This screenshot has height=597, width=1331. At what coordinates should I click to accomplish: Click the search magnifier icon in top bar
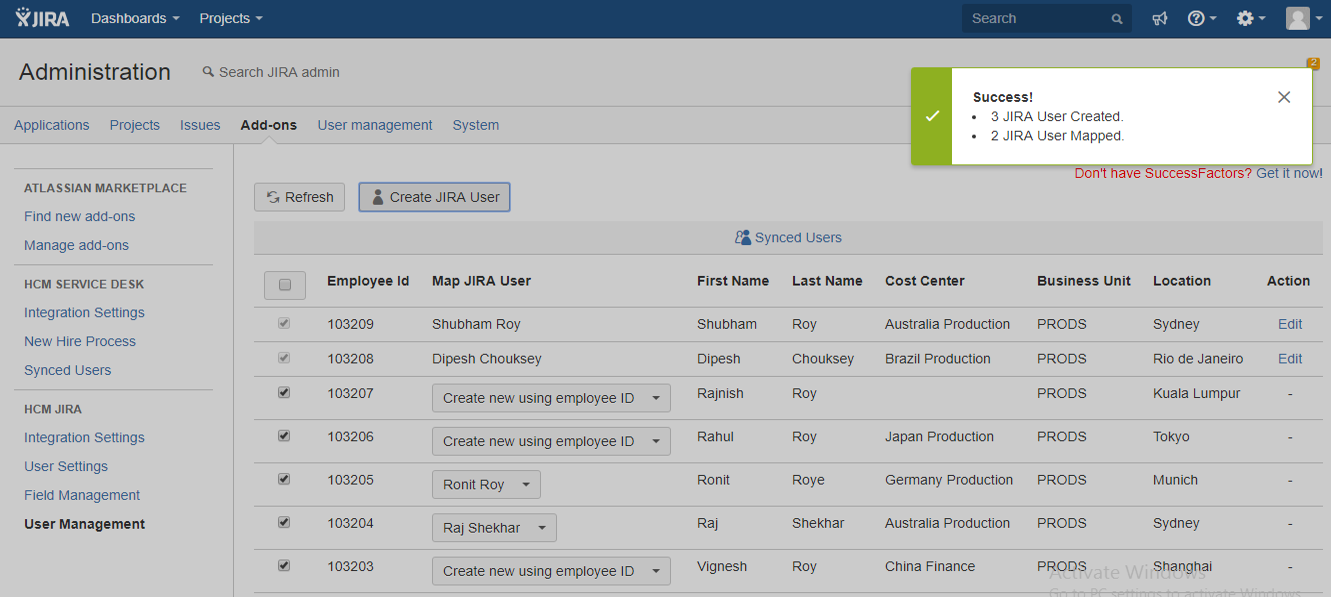click(1117, 19)
